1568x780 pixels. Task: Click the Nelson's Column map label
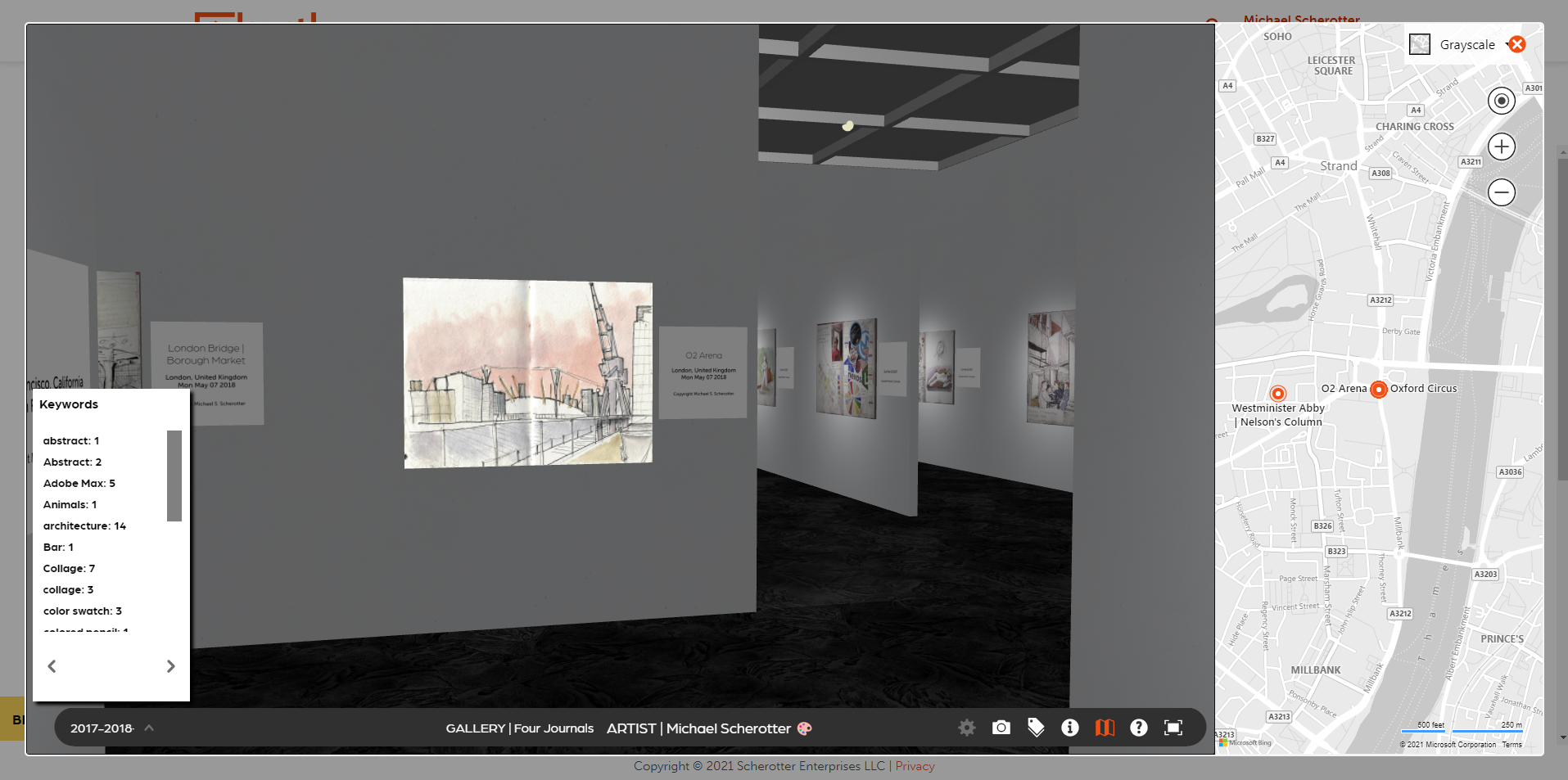pyautogui.click(x=1281, y=422)
